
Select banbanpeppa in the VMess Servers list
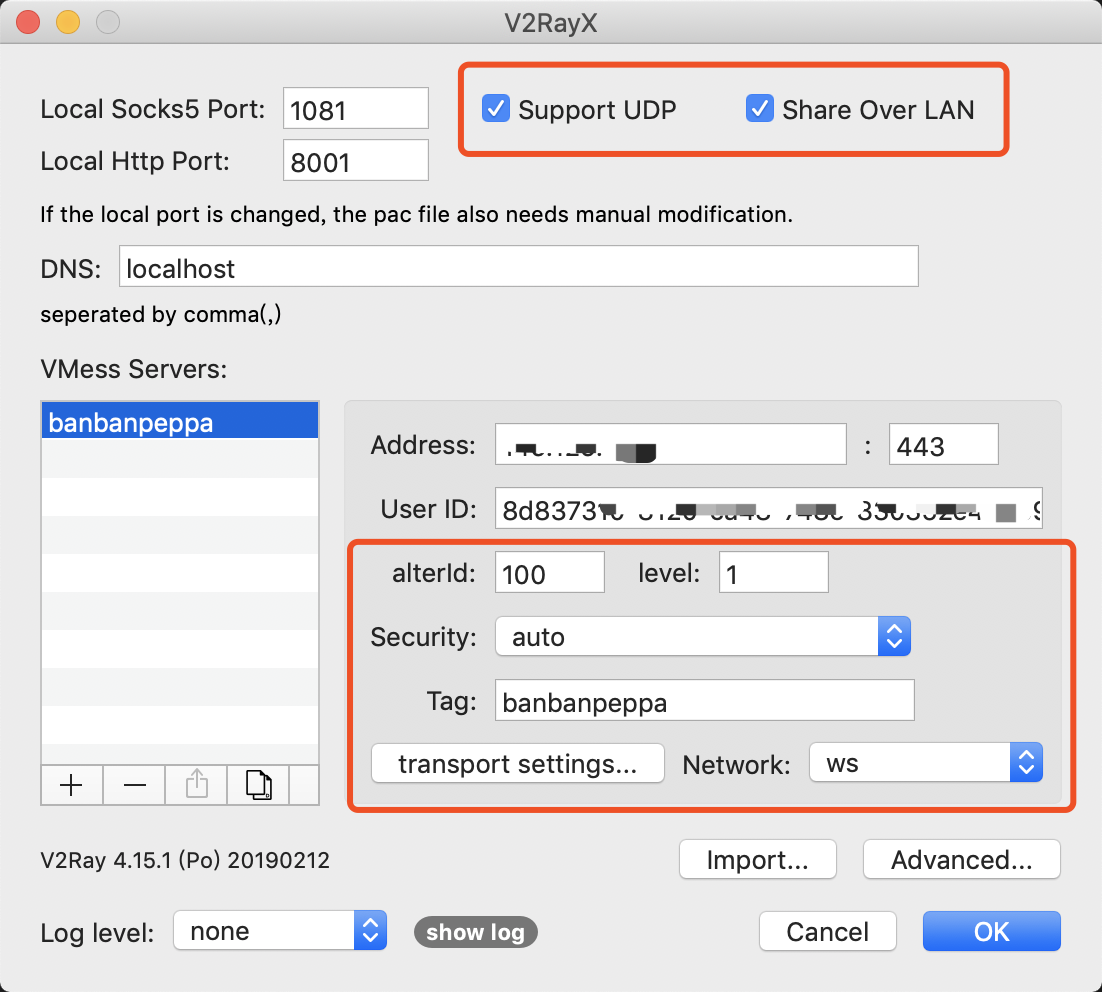click(180, 422)
